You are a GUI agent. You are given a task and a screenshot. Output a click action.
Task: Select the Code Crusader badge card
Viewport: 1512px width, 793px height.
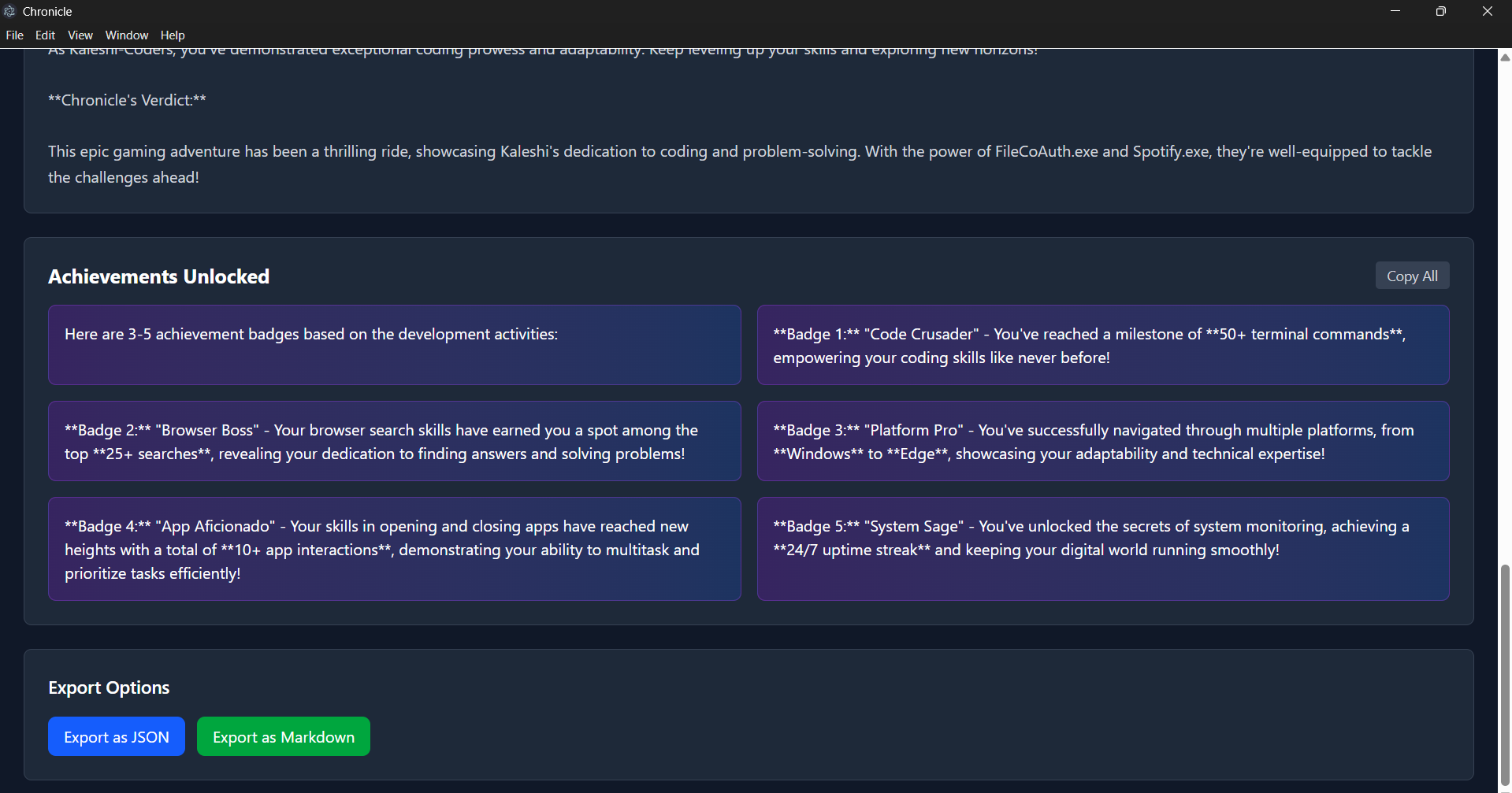point(1102,345)
